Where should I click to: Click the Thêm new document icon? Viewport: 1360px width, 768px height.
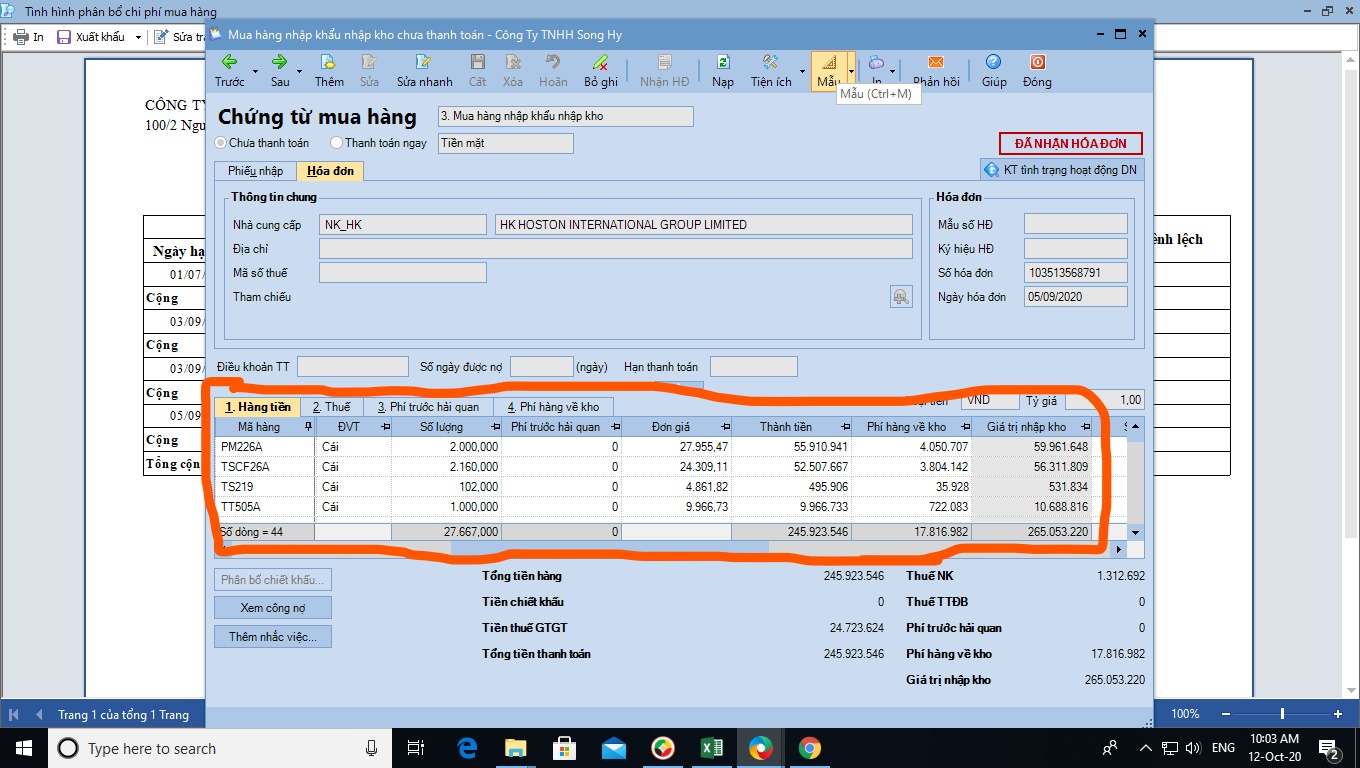pyautogui.click(x=329, y=62)
